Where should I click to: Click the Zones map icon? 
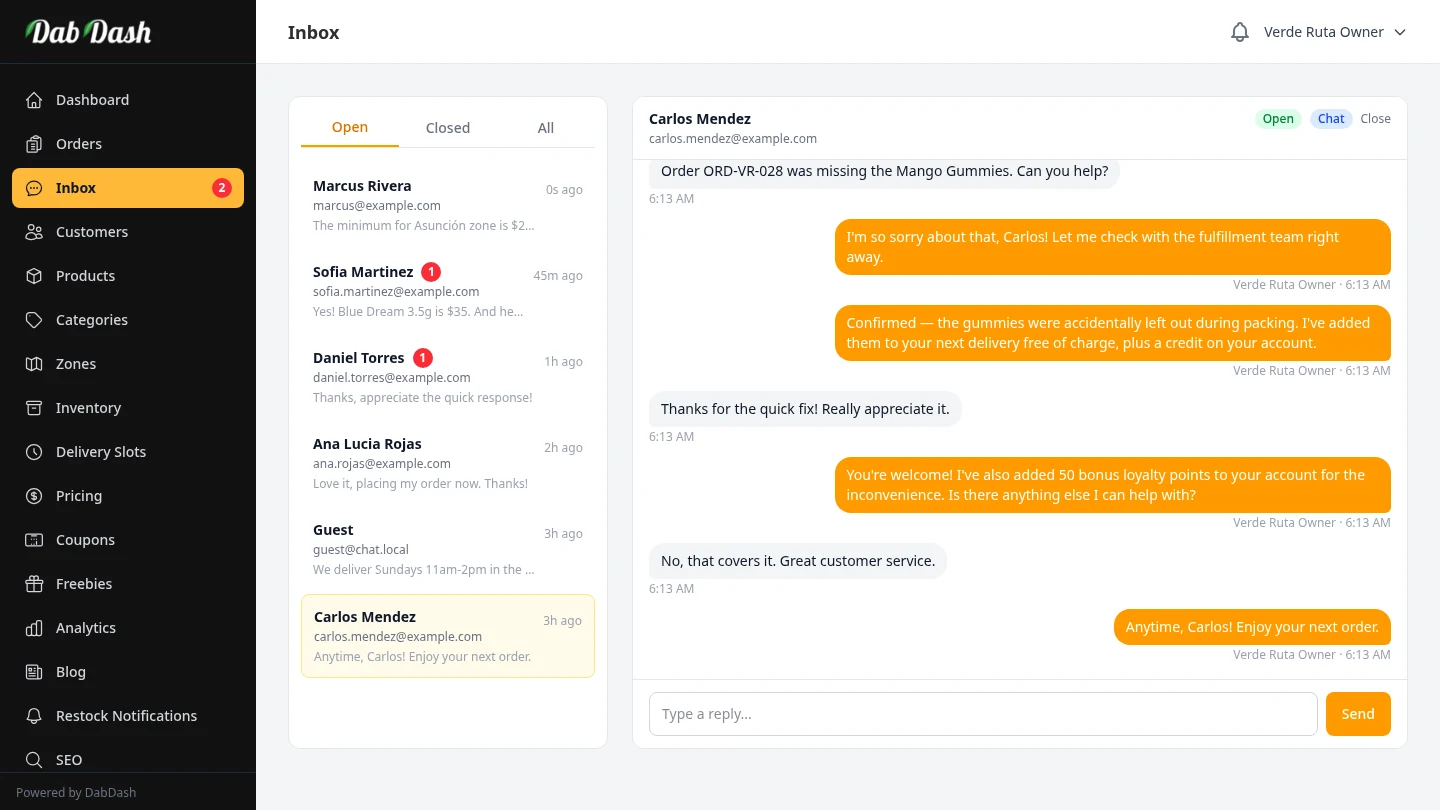coord(34,364)
